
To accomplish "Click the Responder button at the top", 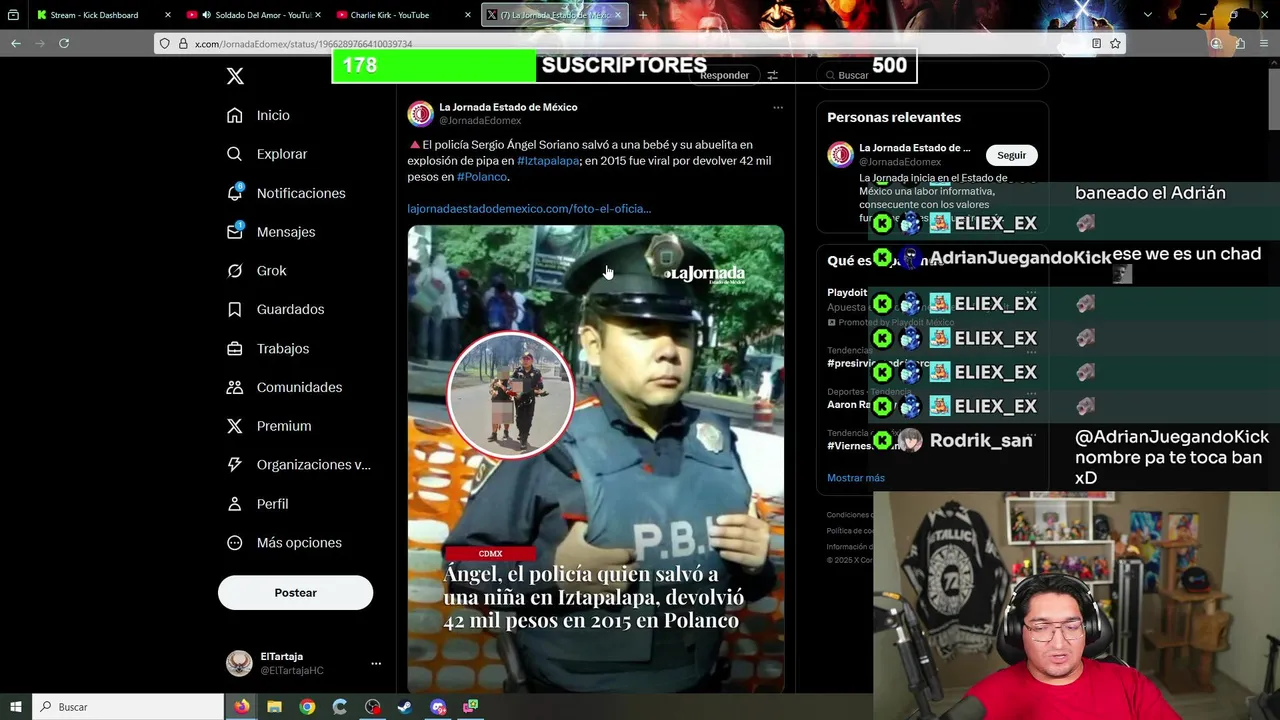I will coord(724,75).
